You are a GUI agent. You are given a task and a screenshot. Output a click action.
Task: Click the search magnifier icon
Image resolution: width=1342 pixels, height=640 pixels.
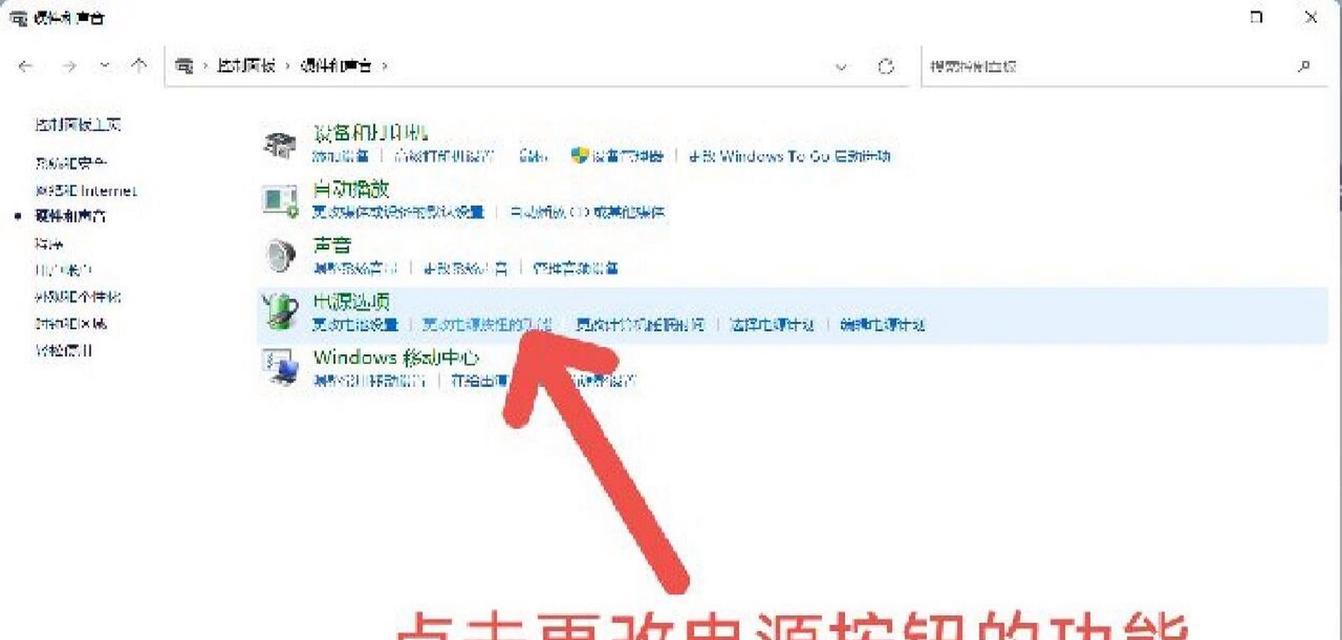tap(1303, 66)
